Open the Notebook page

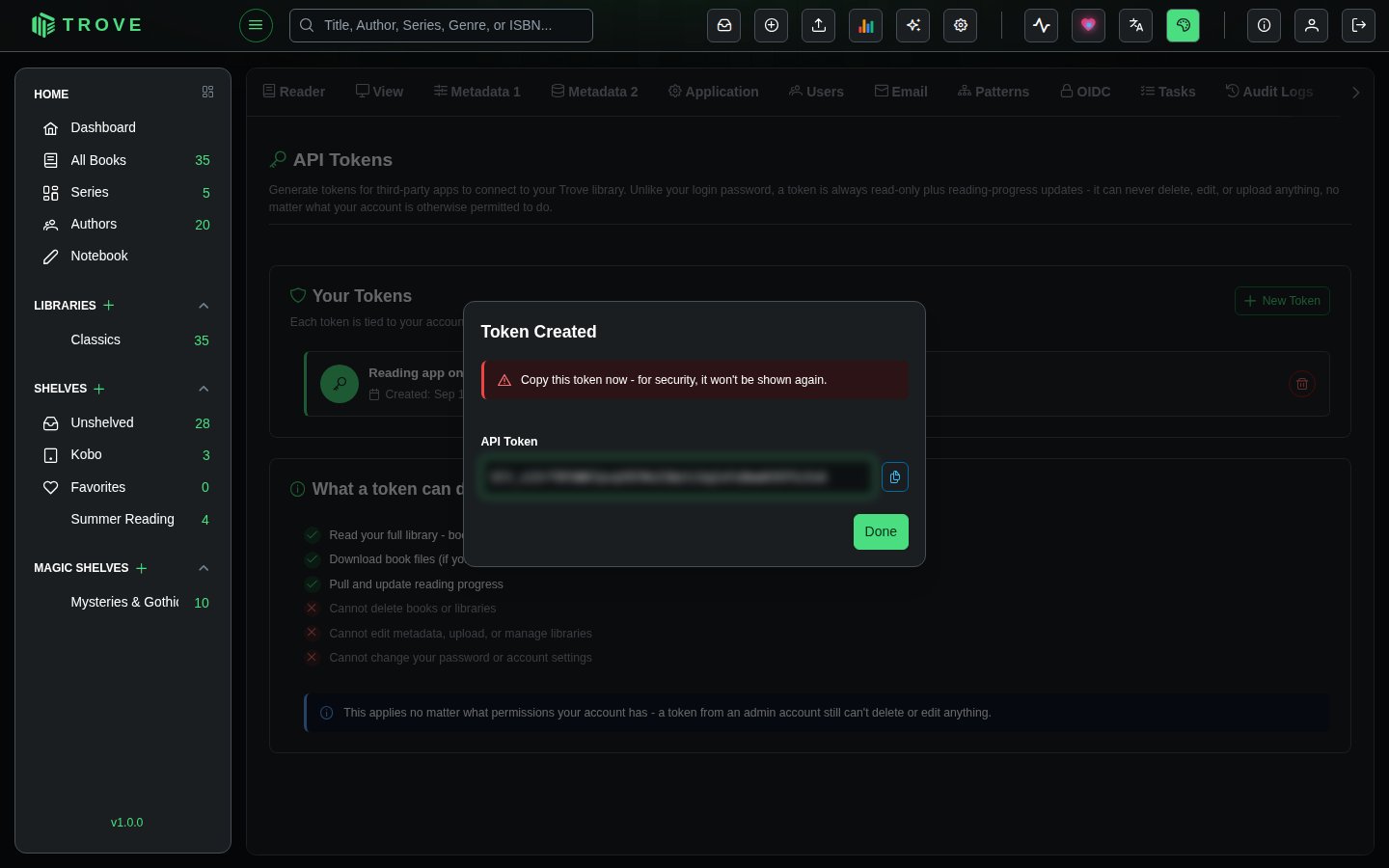123,256
